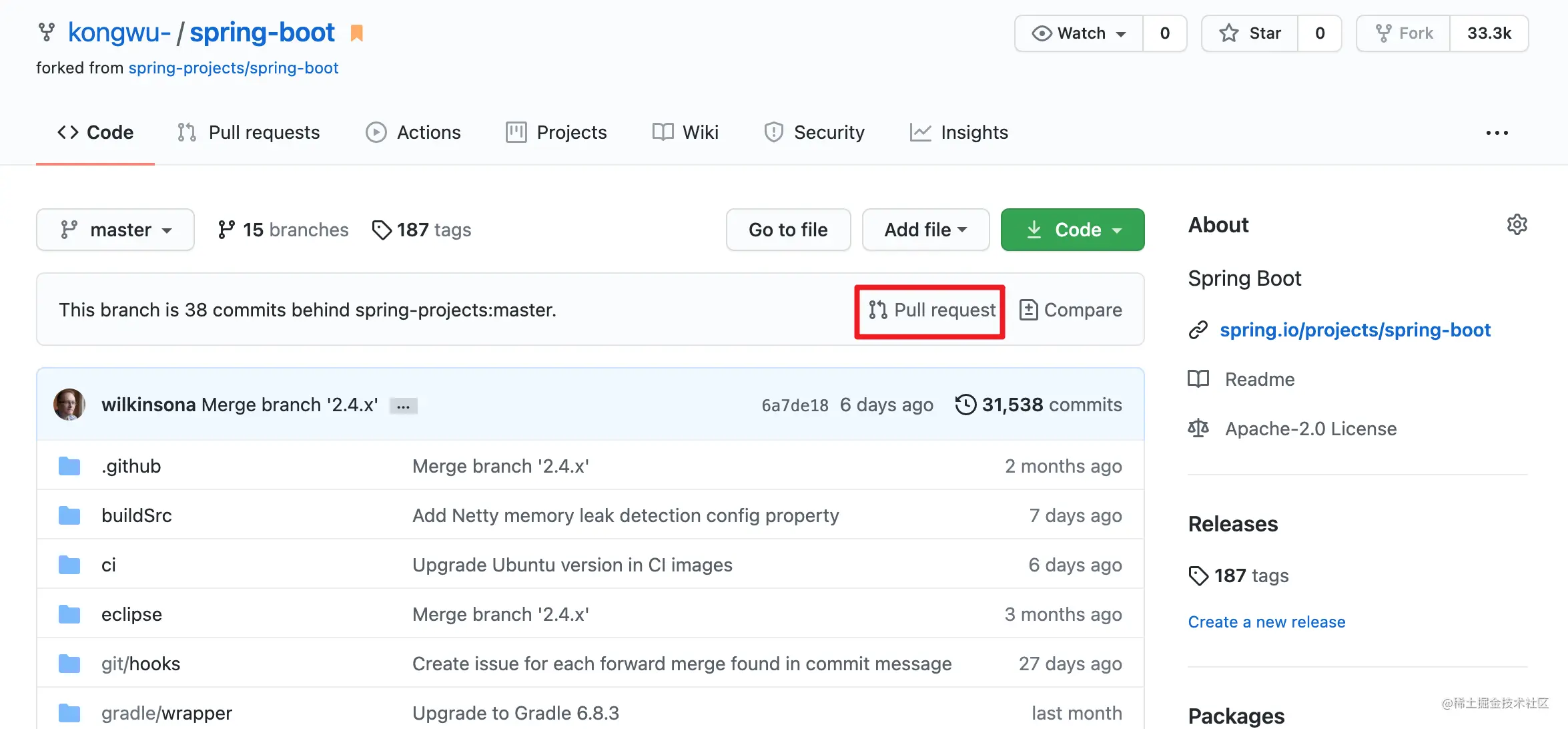View the 33.3k forks count

point(1489,33)
